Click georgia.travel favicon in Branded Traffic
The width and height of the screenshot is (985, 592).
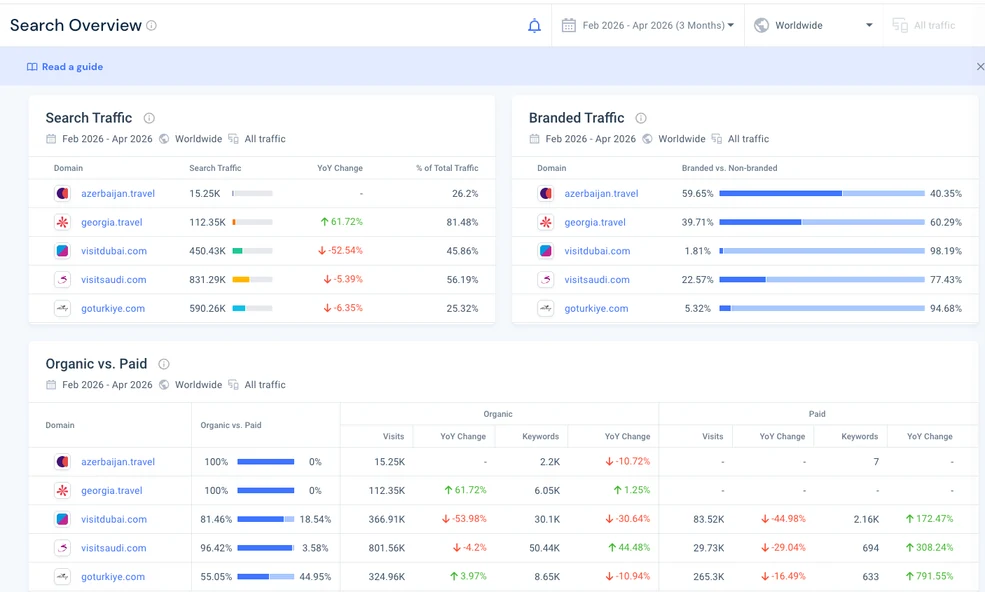tap(545, 222)
